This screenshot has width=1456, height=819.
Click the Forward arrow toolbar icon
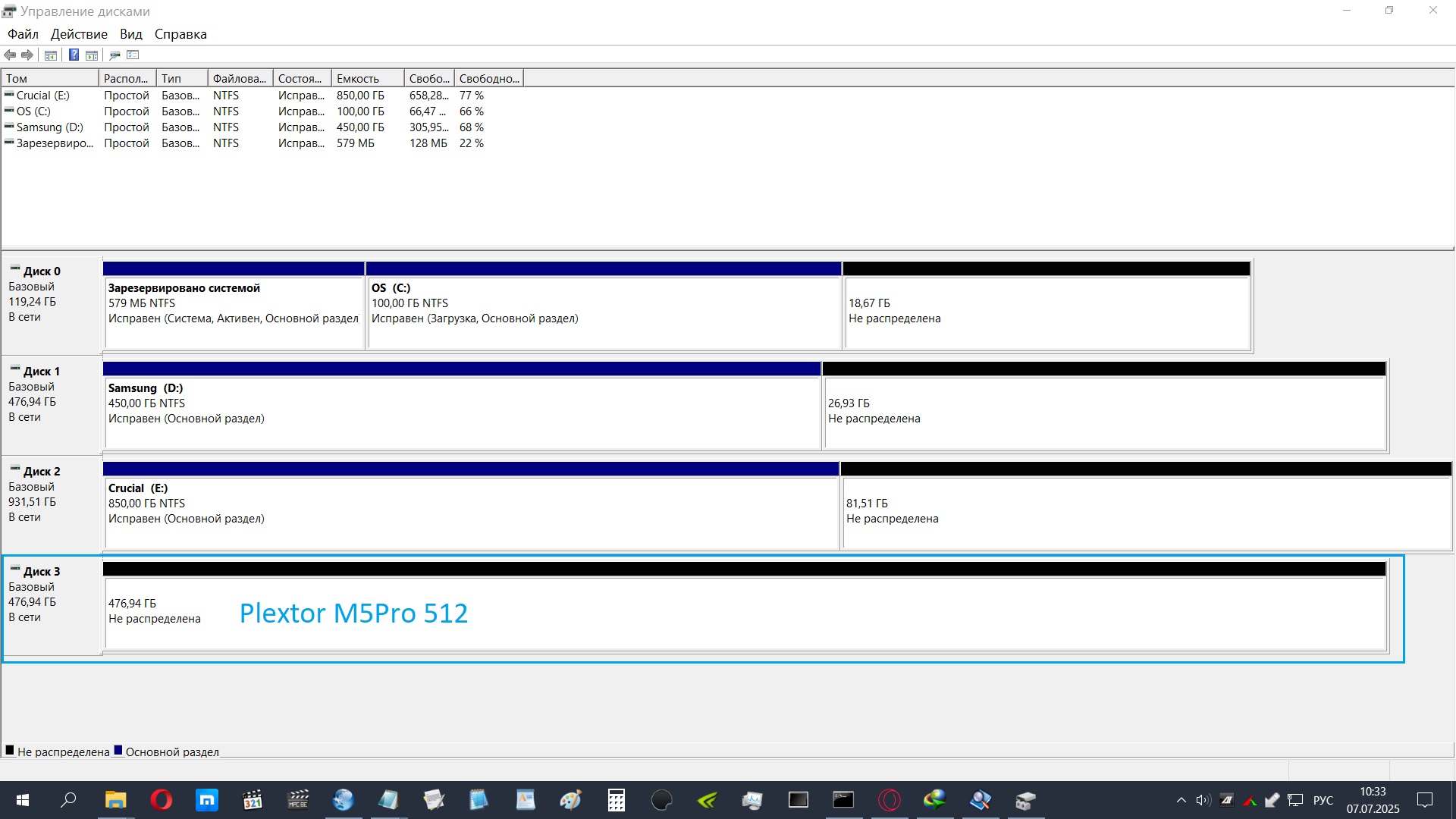(x=27, y=55)
